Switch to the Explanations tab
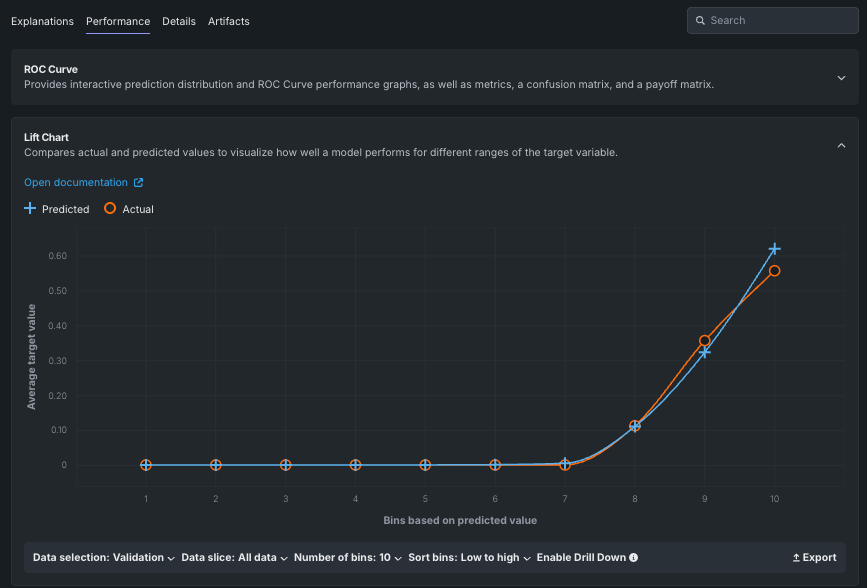This screenshot has width=867, height=588. [42, 21]
